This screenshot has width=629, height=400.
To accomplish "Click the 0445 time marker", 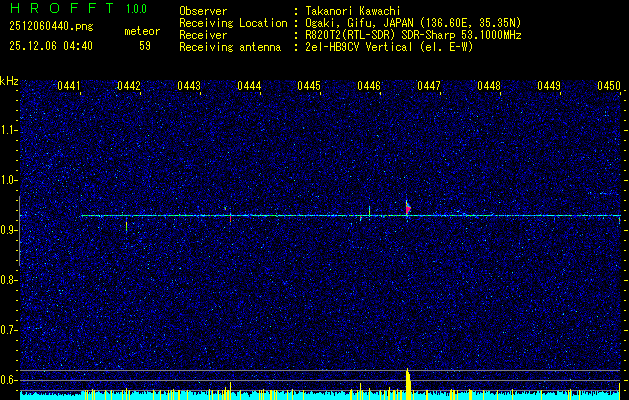I will 309,86.
